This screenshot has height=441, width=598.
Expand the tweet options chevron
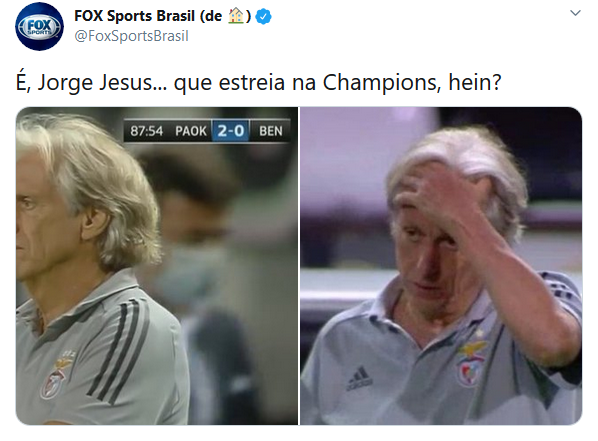(x=575, y=13)
